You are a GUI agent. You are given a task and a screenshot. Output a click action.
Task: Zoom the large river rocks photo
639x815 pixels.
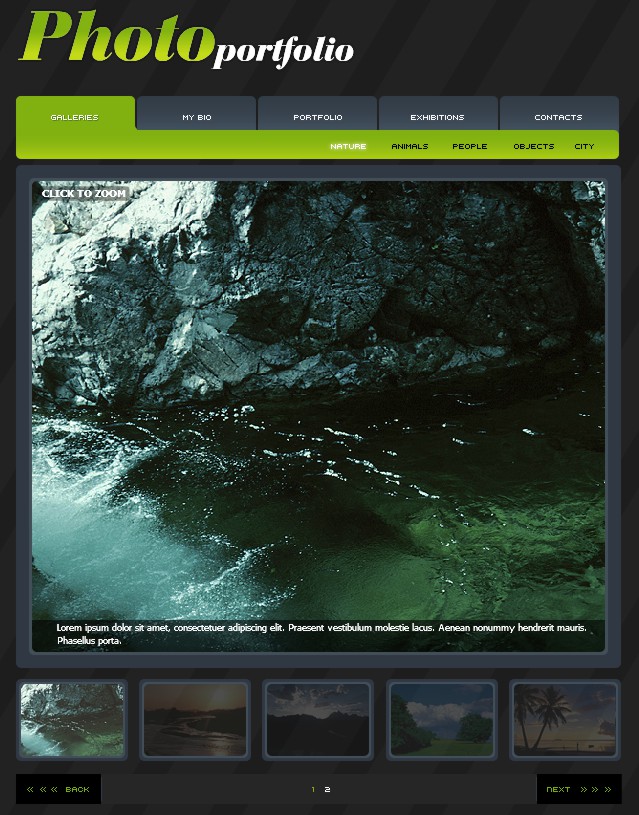318,416
